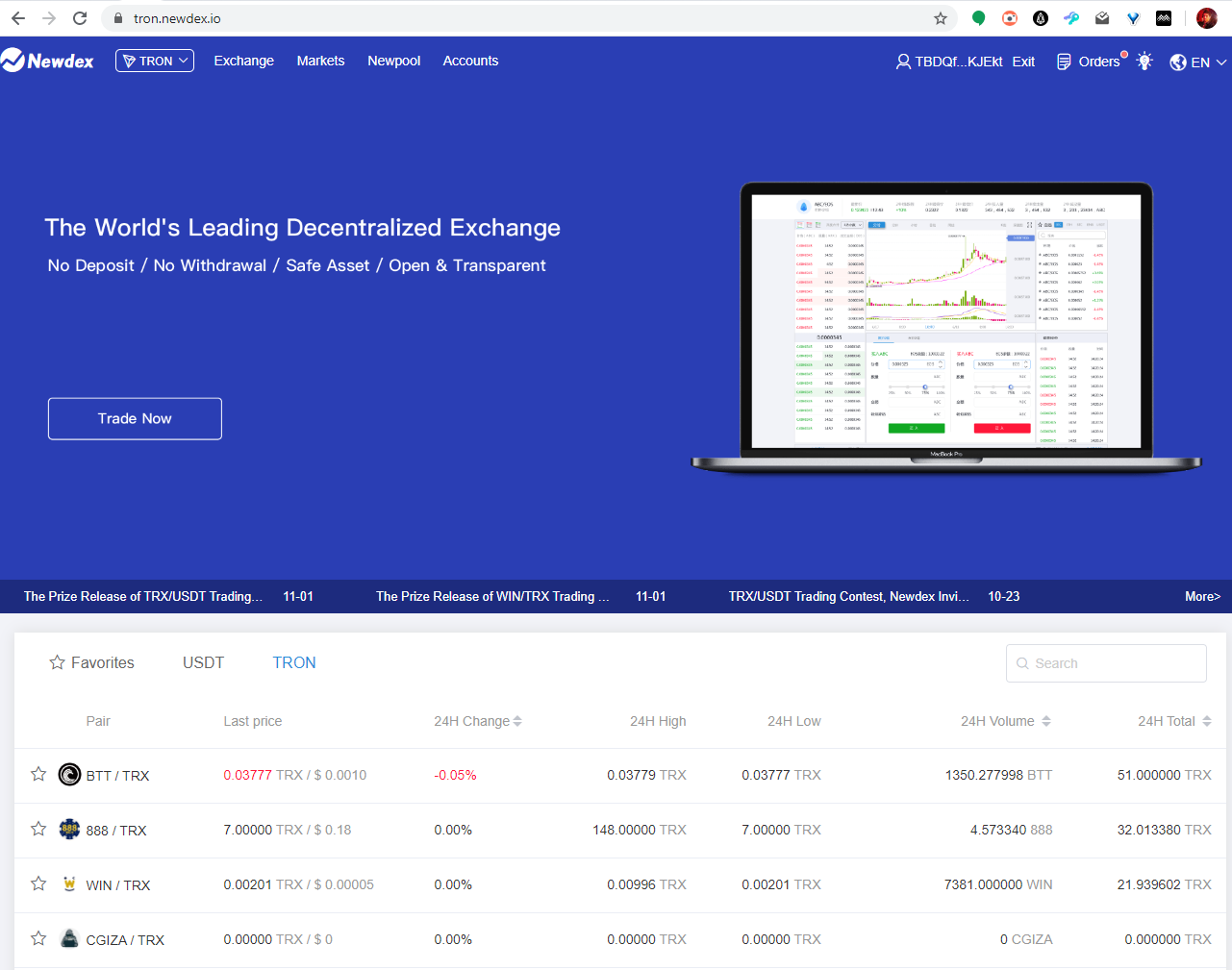Click the search magnifier icon
1232x970 pixels.
[x=1022, y=663]
